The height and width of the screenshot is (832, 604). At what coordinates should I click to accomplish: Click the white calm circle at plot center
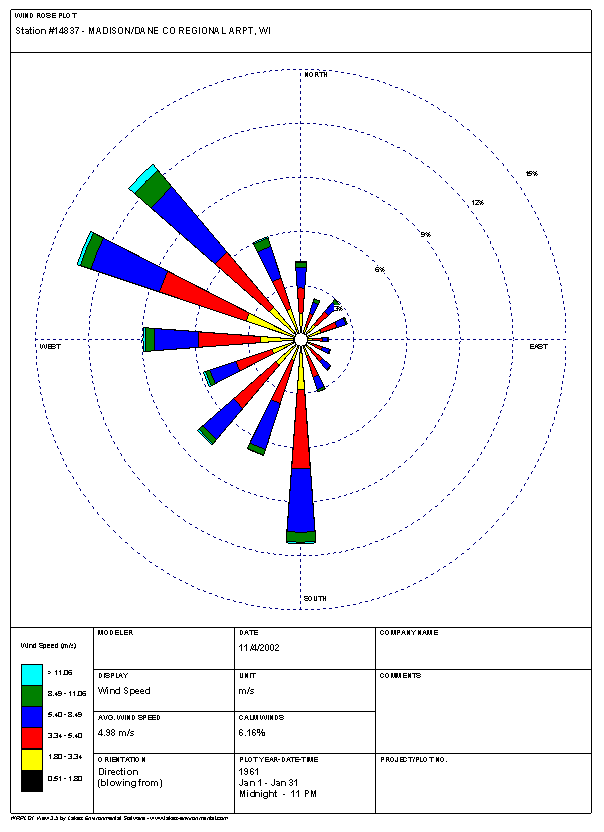(300, 340)
